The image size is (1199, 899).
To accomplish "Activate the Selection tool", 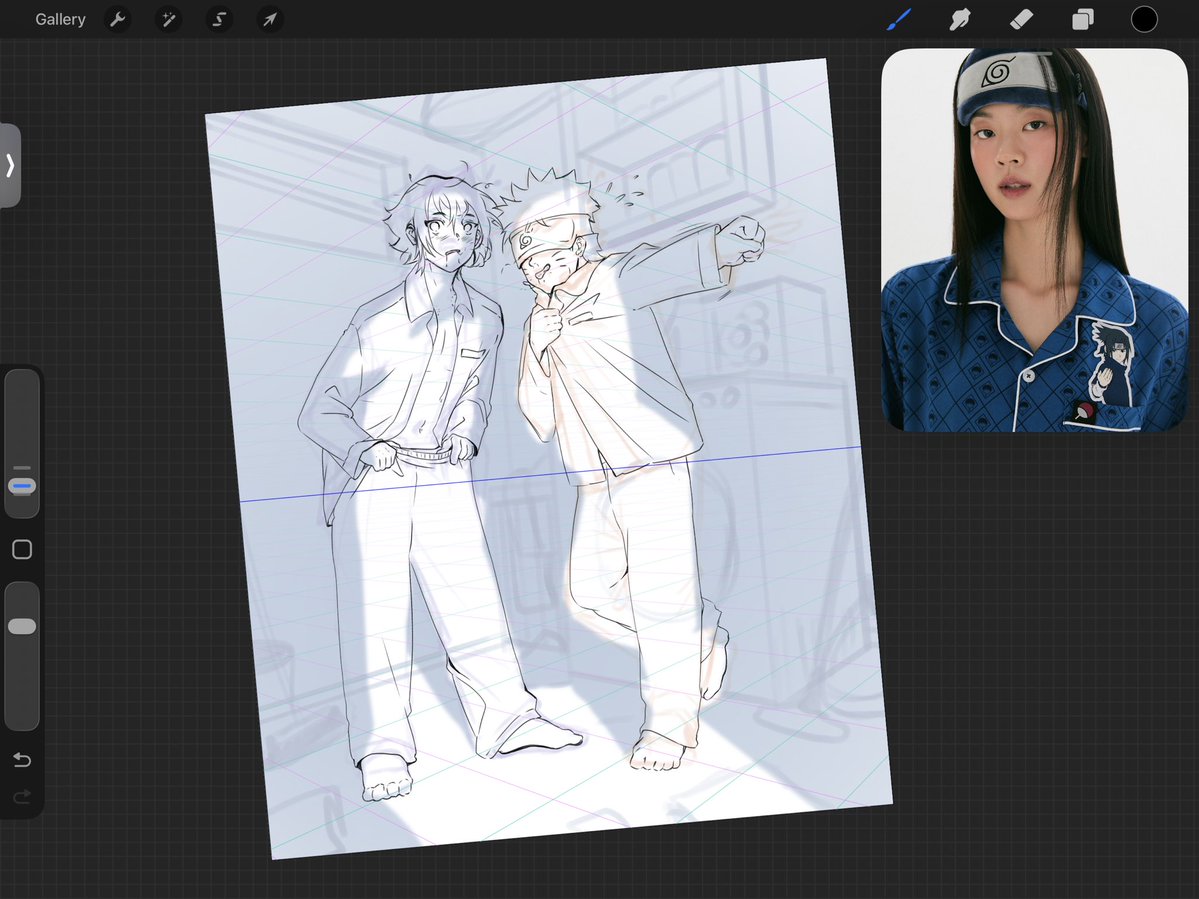I will (219, 19).
